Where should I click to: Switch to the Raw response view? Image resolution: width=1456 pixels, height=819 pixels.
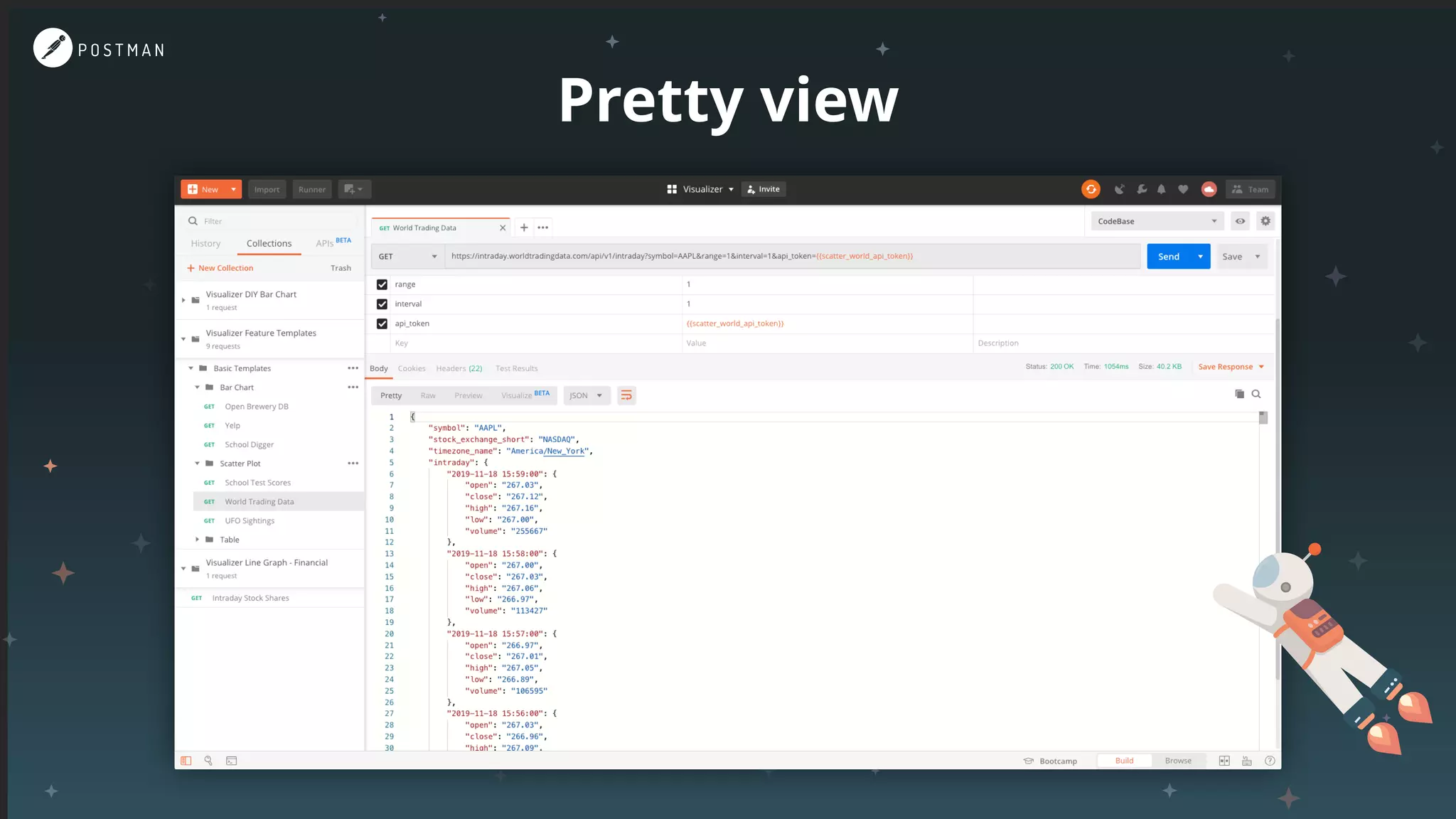[427, 395]
